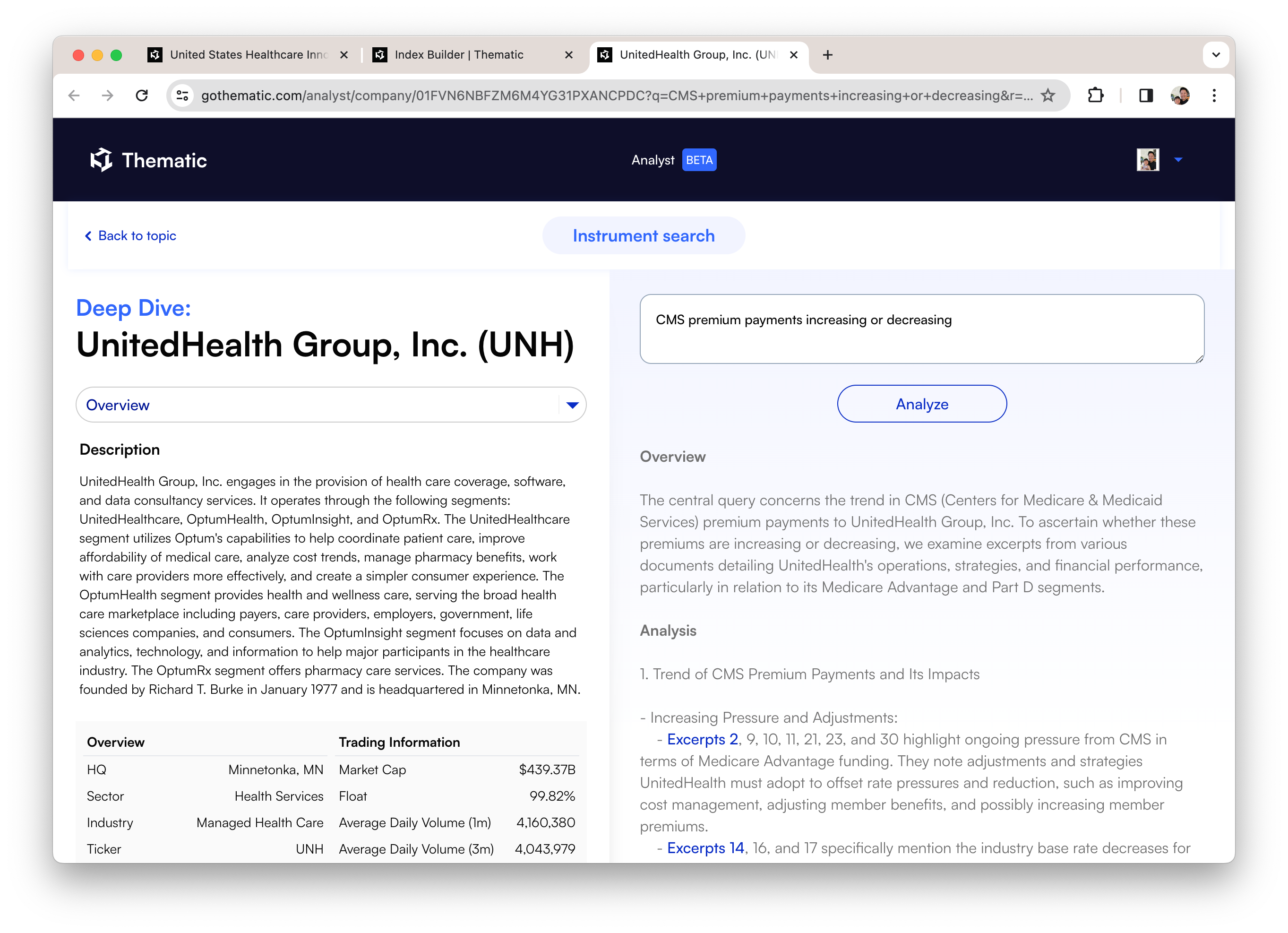
Task: Switch to Index Builder | Thematic tab
Action: [x=472, y=54]
